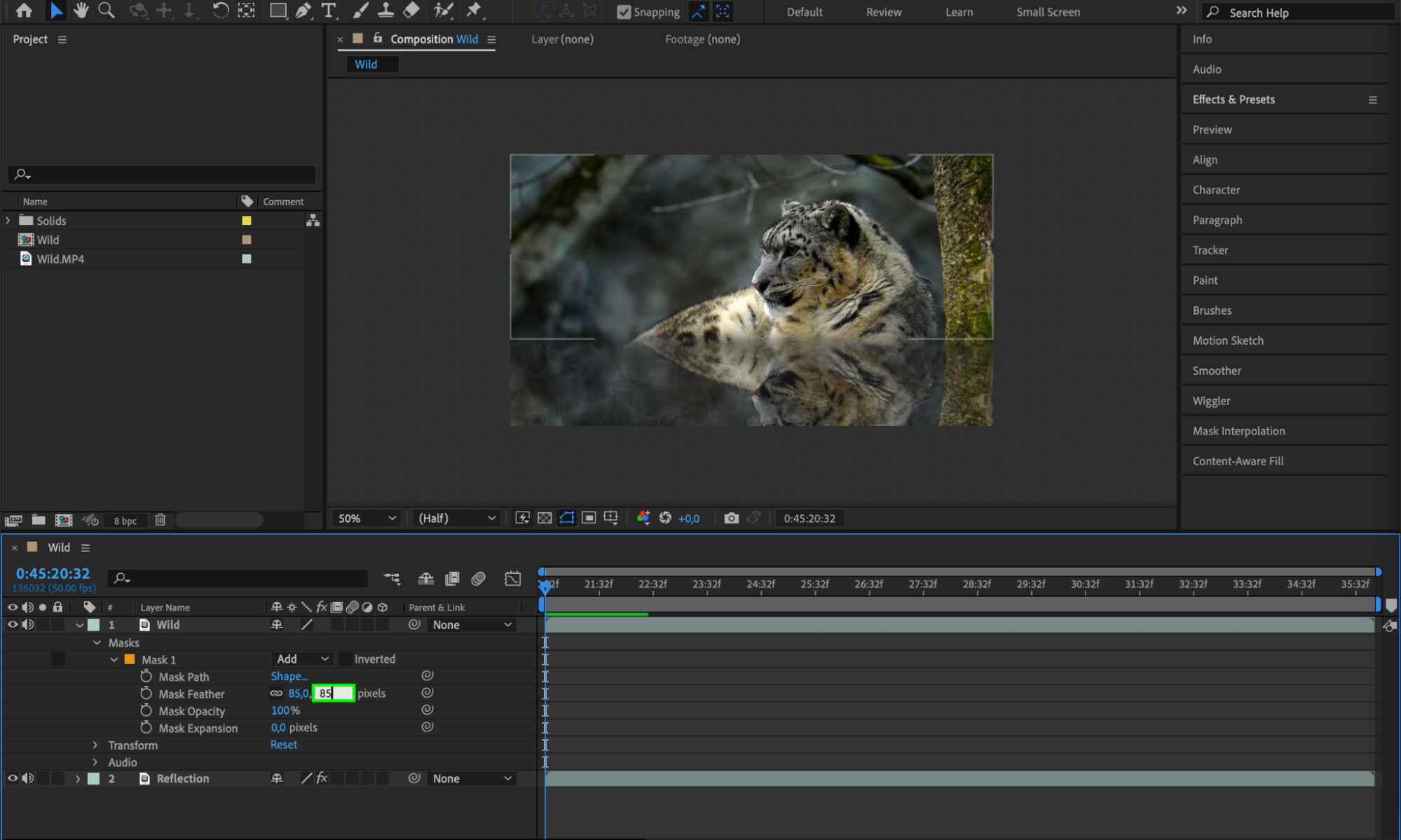Expand the Transform property group
The height and width of the screenshot is (840, 1401).
[96, 745]
